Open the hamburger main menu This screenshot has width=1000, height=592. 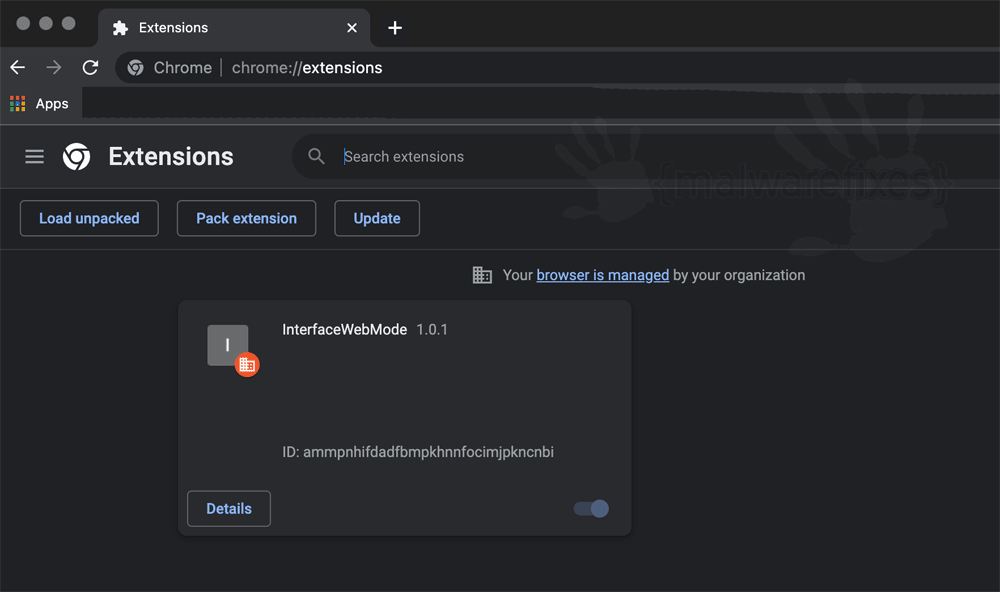(34, 156)
